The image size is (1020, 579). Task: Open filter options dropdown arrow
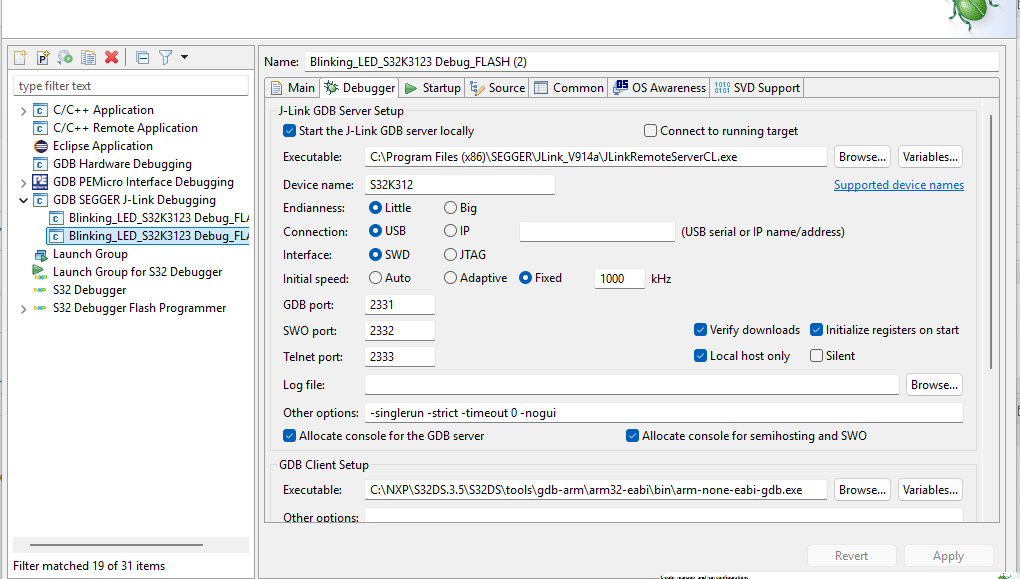[x=185, y=57]
